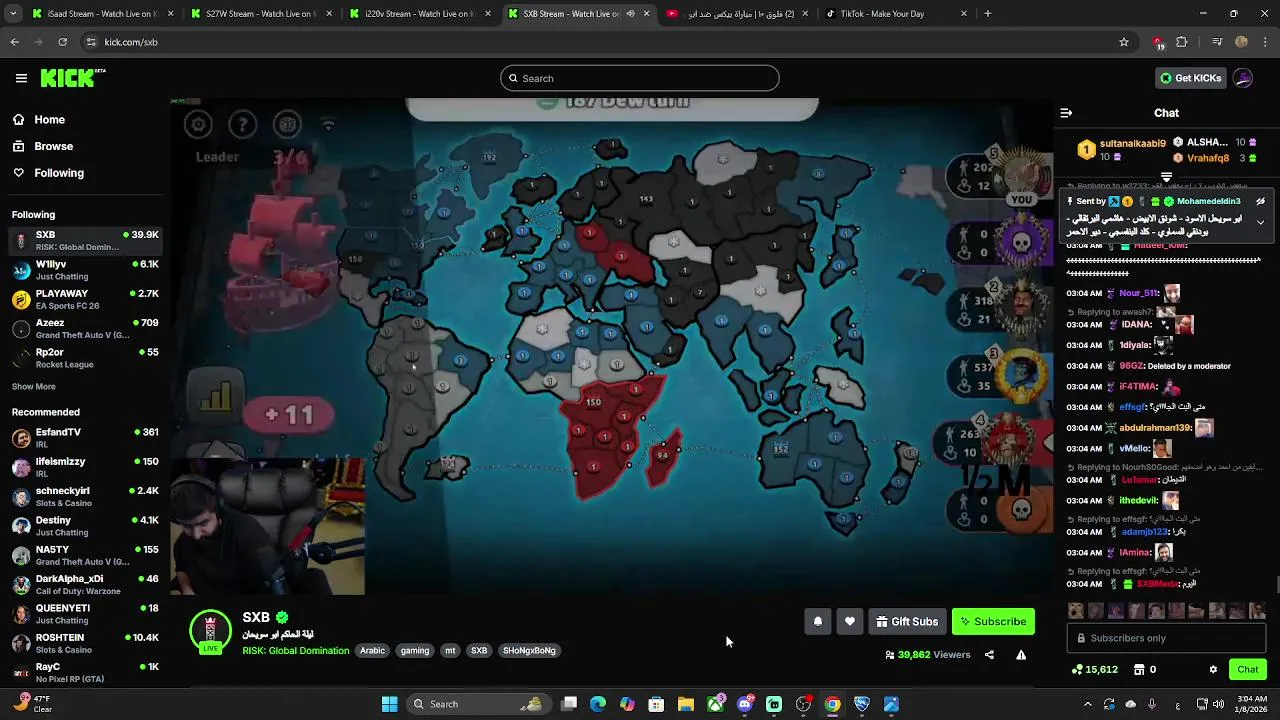Bookmark this page with star icon
The image size is (1280, 720).
point(1124,42)
